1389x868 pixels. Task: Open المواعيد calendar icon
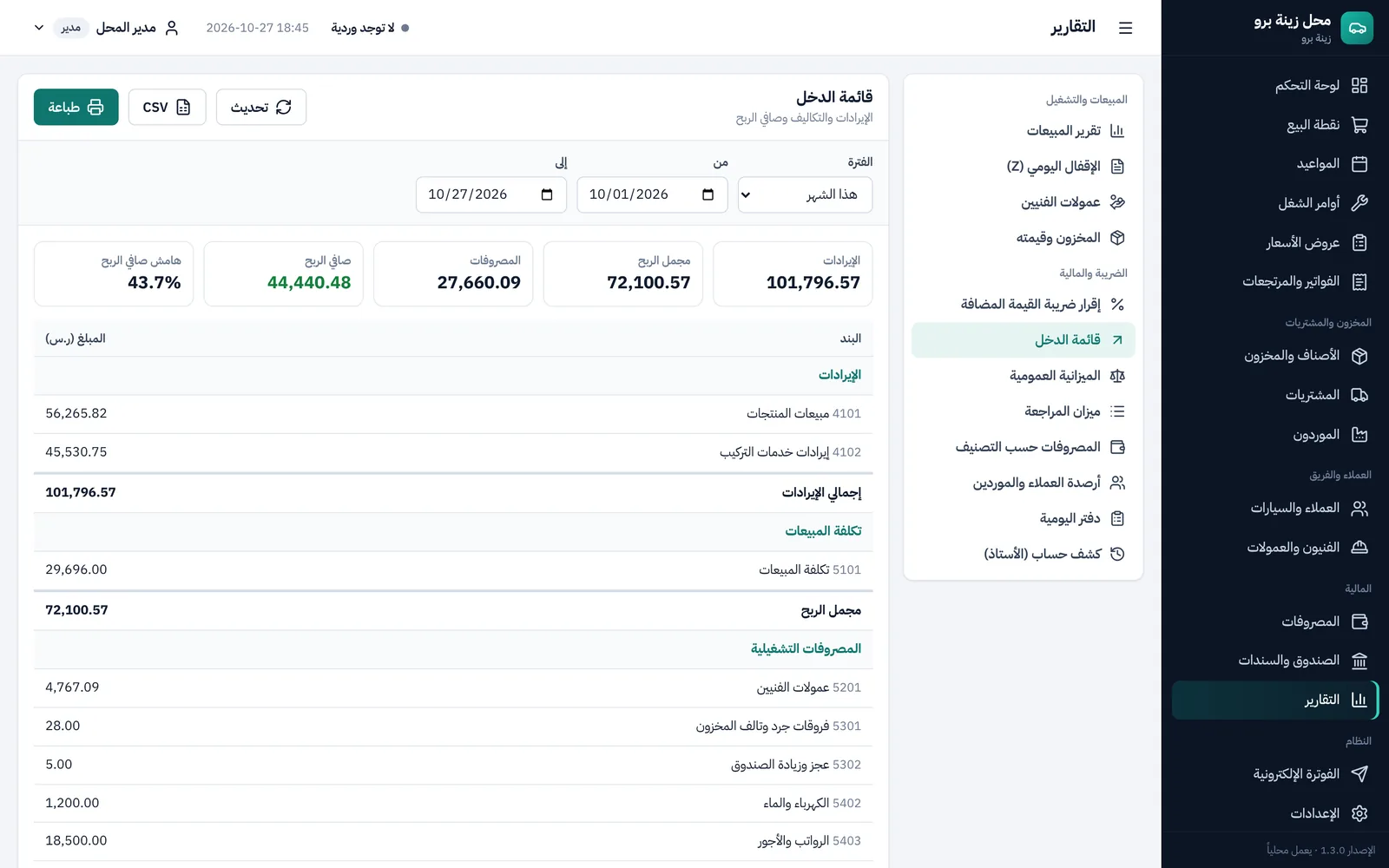[x=1359, y=164]
